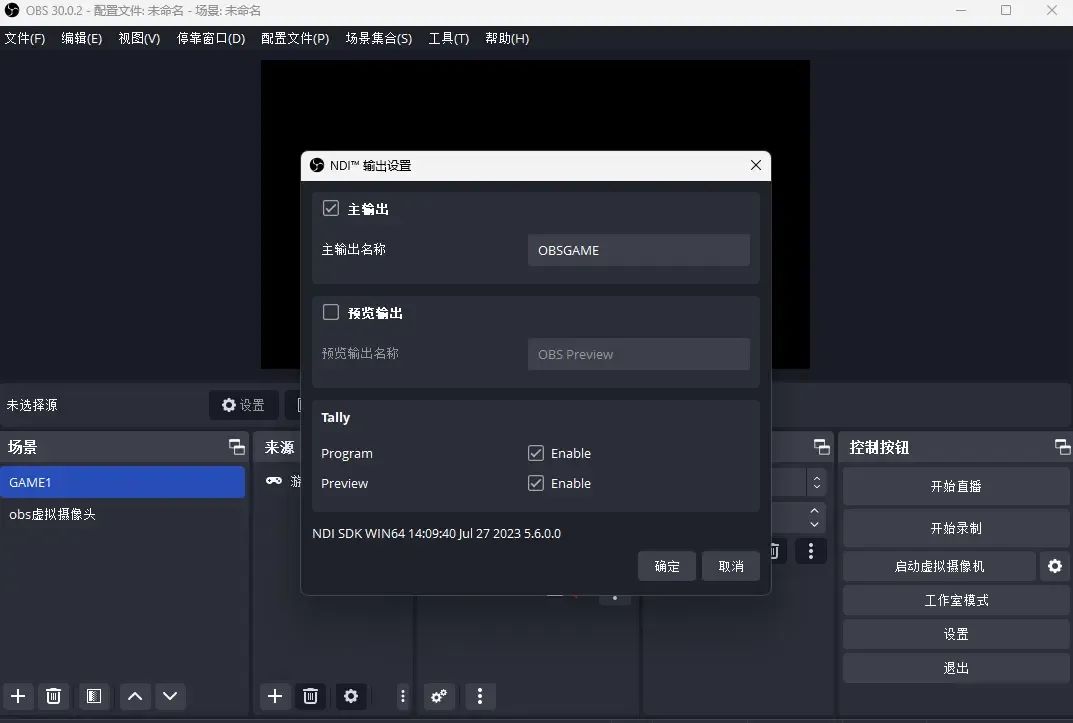1073x723 pixels.
Task: Enable the 预览输出 checkbox
Action: 331,312
